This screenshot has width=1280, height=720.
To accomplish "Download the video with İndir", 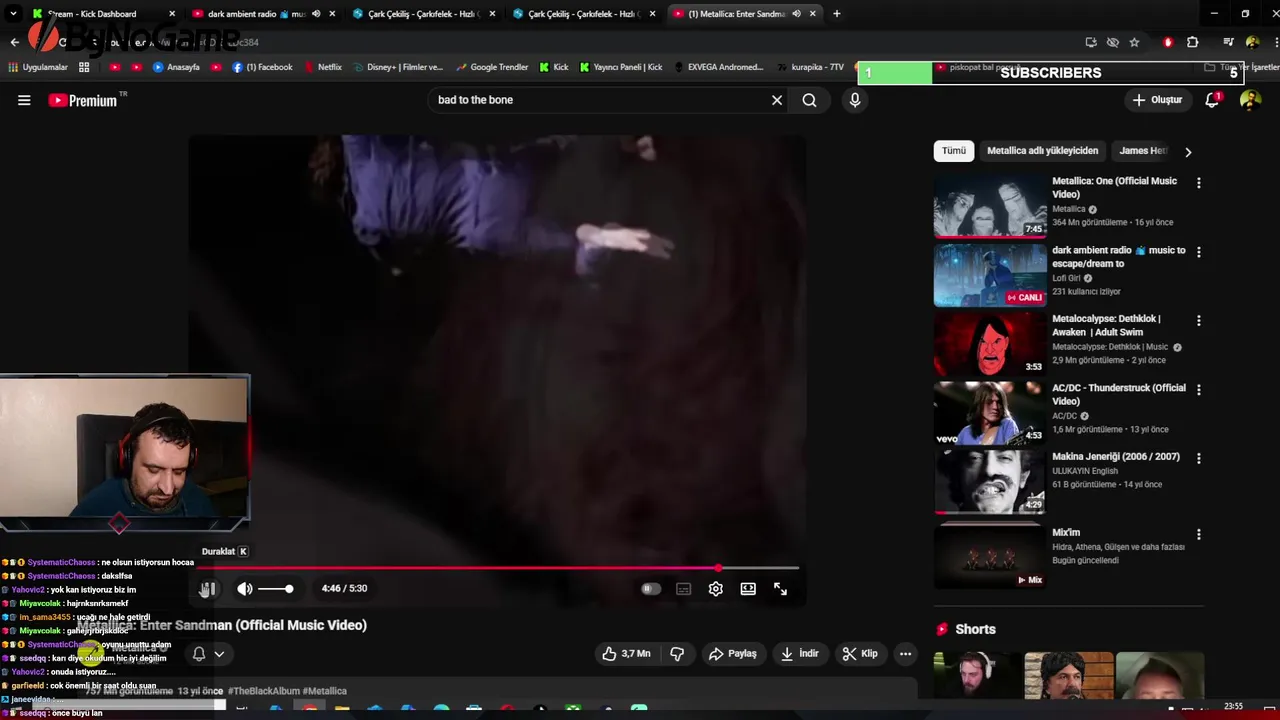I will tap(800, 654).
